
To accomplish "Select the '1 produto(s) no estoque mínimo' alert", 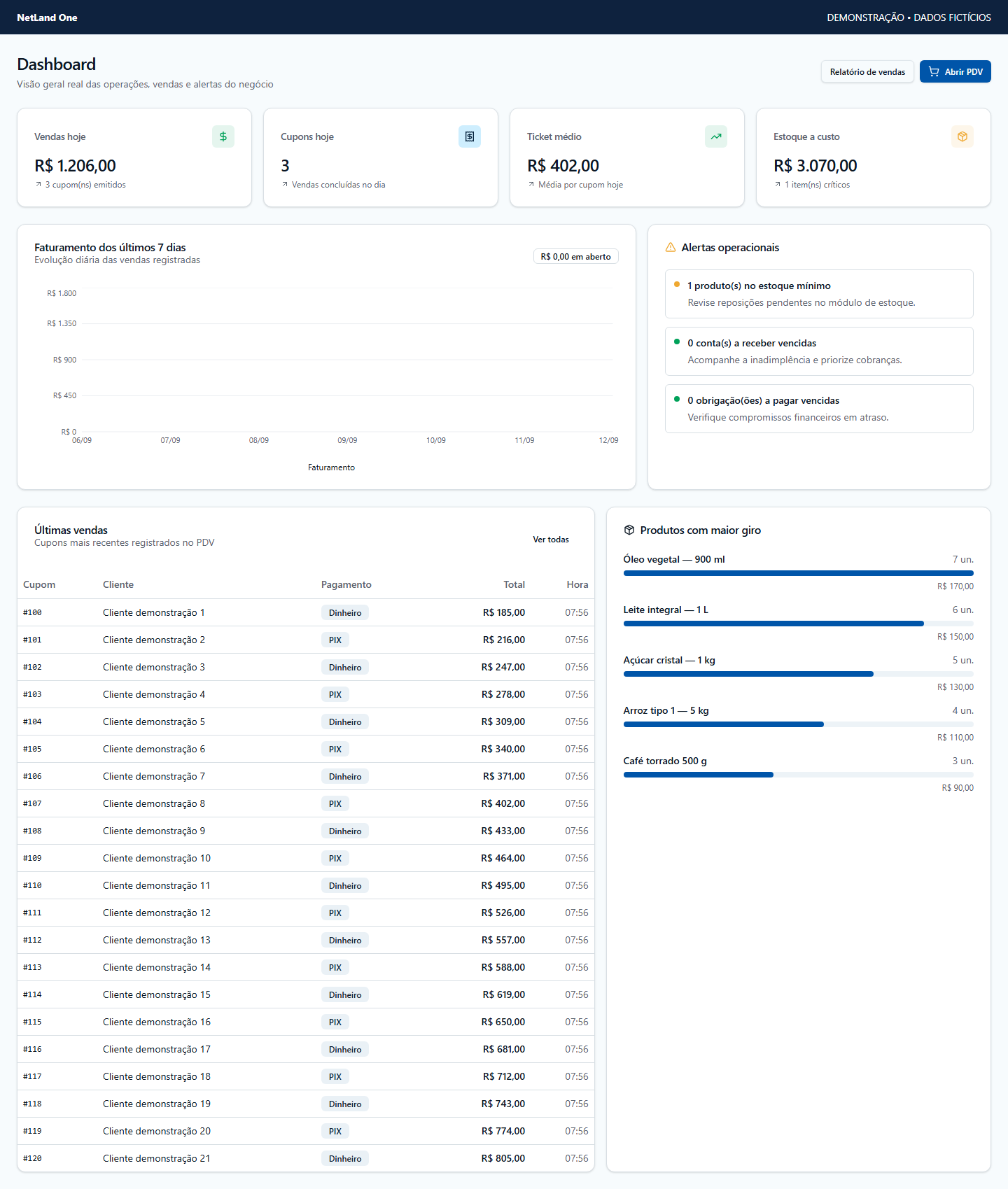I will [819, 294].
